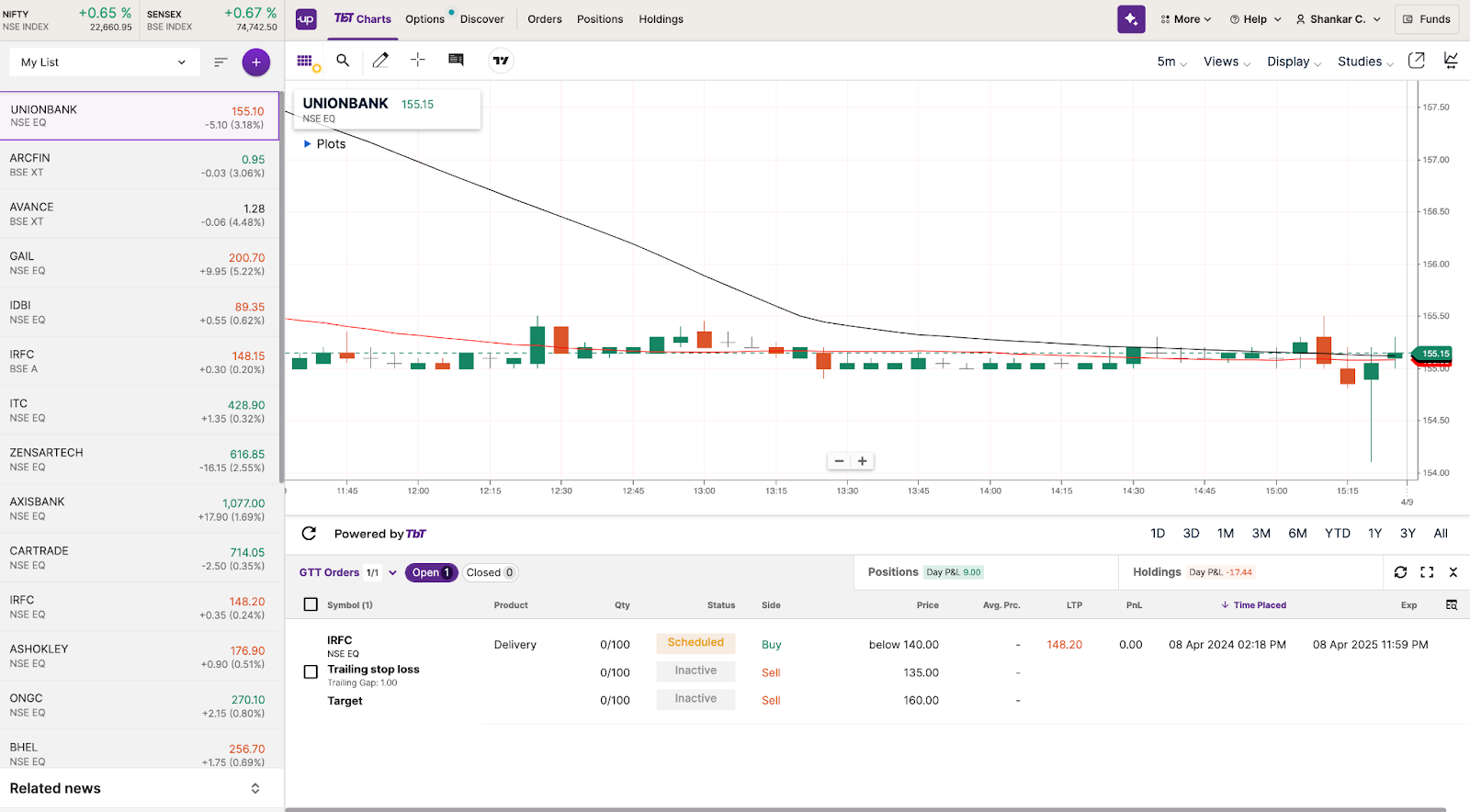Open the chart symbol search magnifier

click(x=343, y=61)
